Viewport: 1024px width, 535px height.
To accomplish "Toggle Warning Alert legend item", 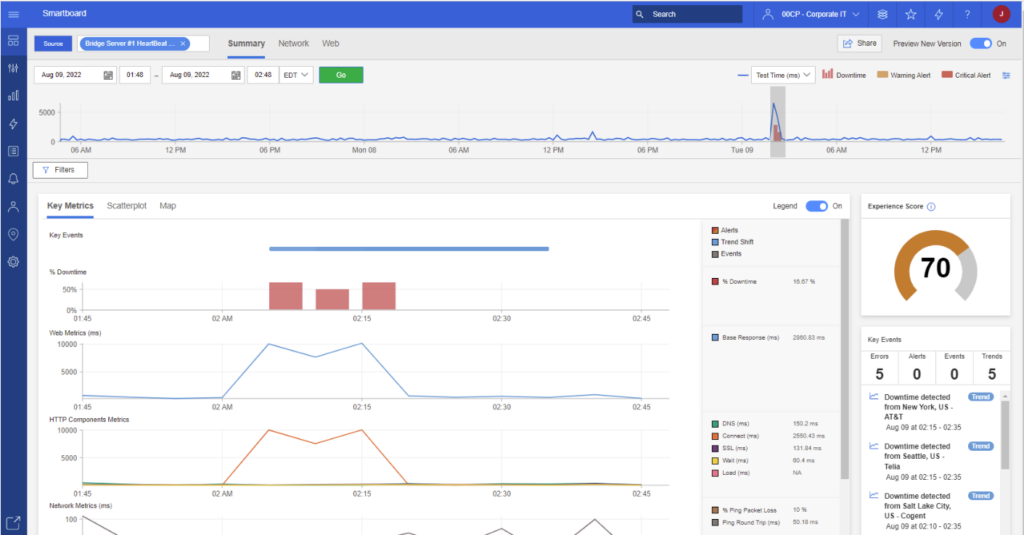I will [904, 75].
